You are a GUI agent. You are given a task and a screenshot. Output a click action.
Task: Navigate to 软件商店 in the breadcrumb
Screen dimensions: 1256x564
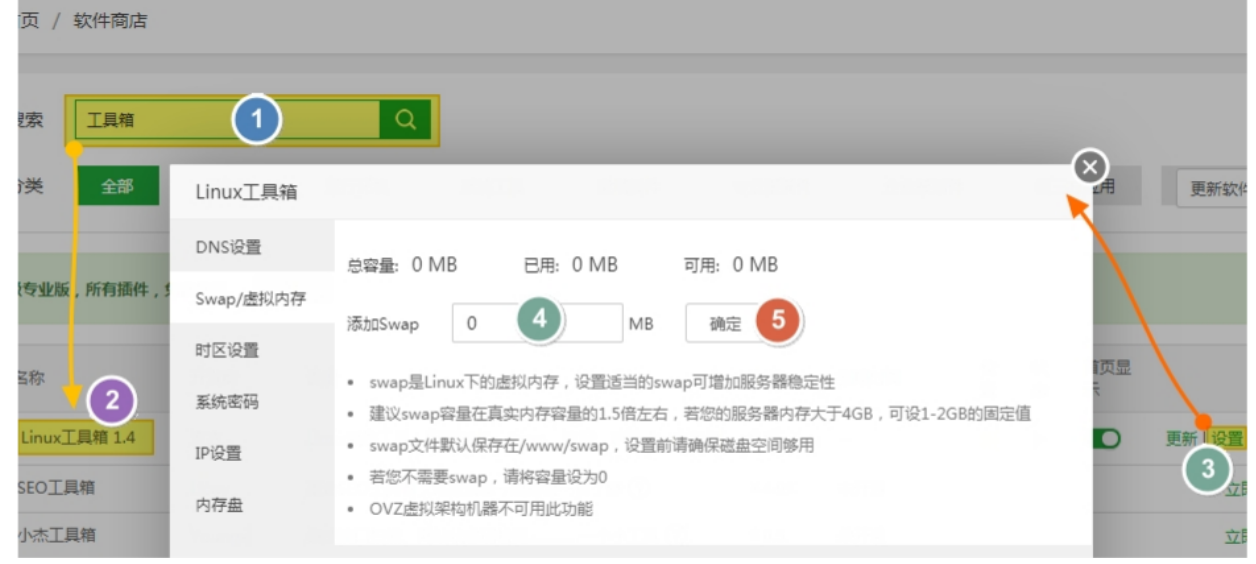point(110,21)
